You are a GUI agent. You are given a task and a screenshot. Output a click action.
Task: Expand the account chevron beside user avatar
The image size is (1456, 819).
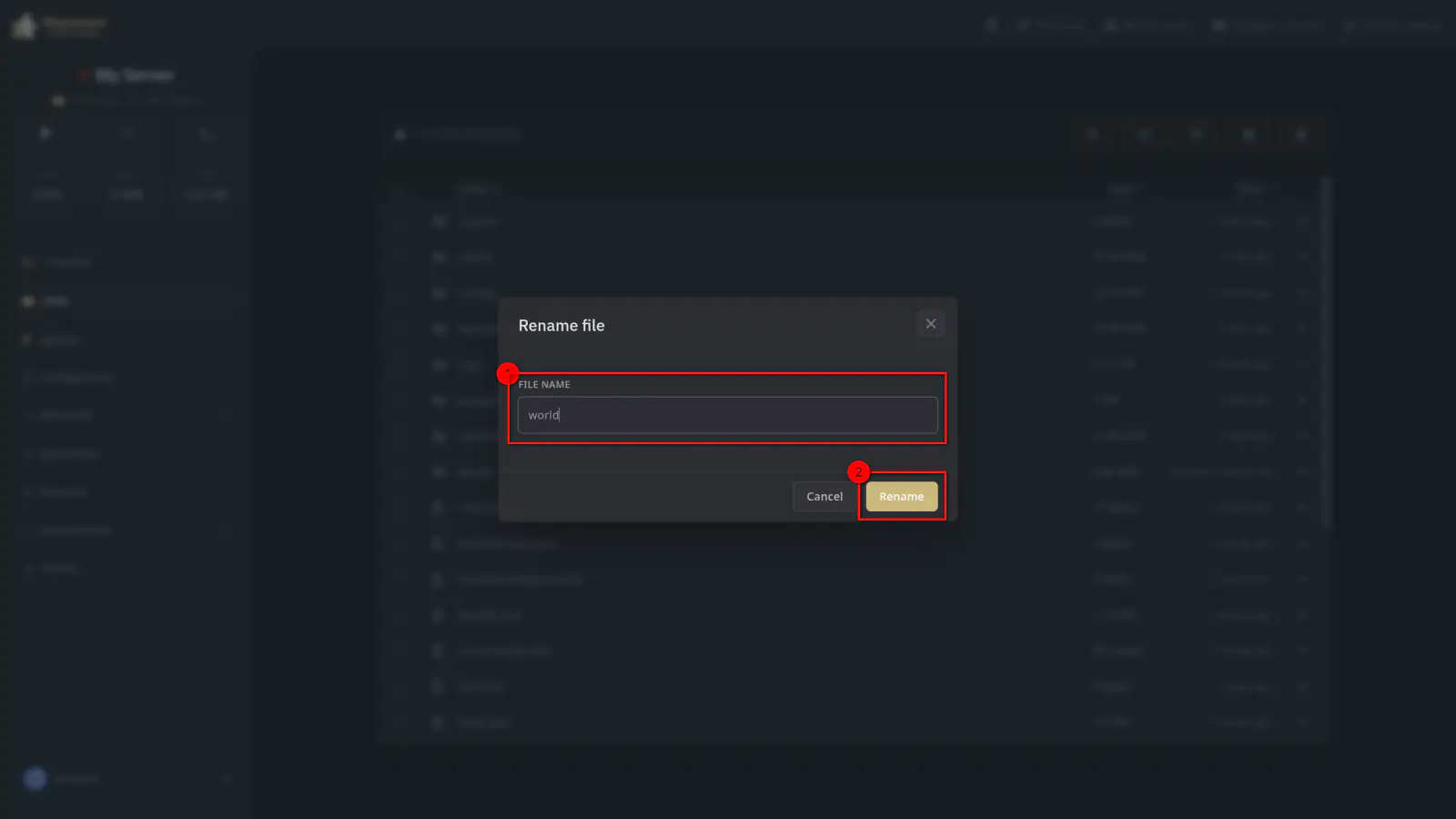pyautogui.click(x=226, y=779)
